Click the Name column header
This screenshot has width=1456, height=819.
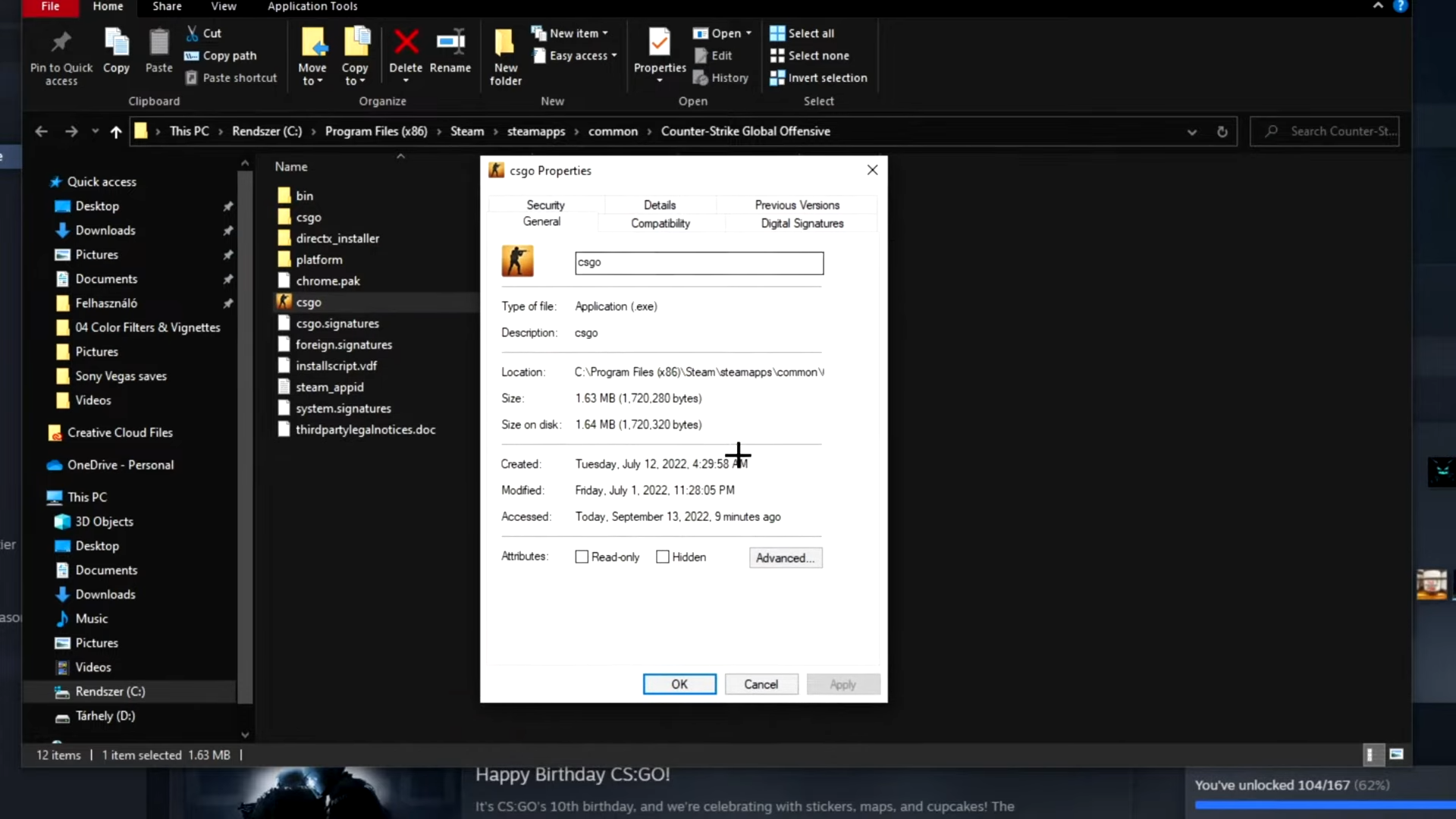(291, 166)
